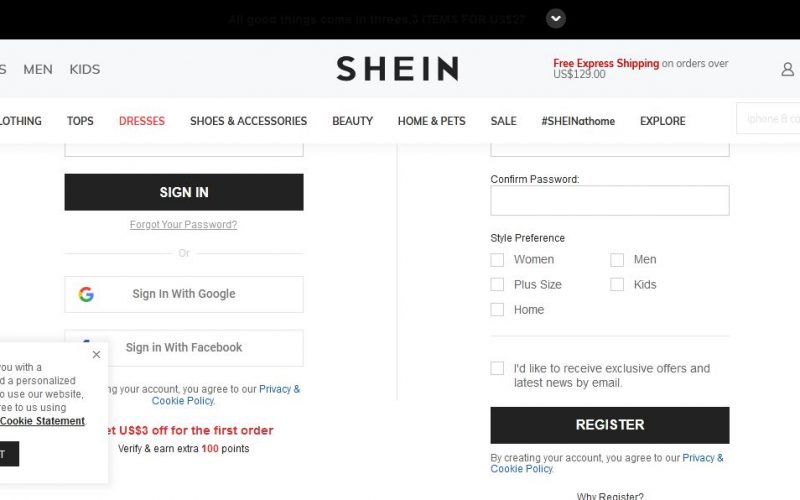
Task: Click the SIGN IN button
Action: [184, 192]
